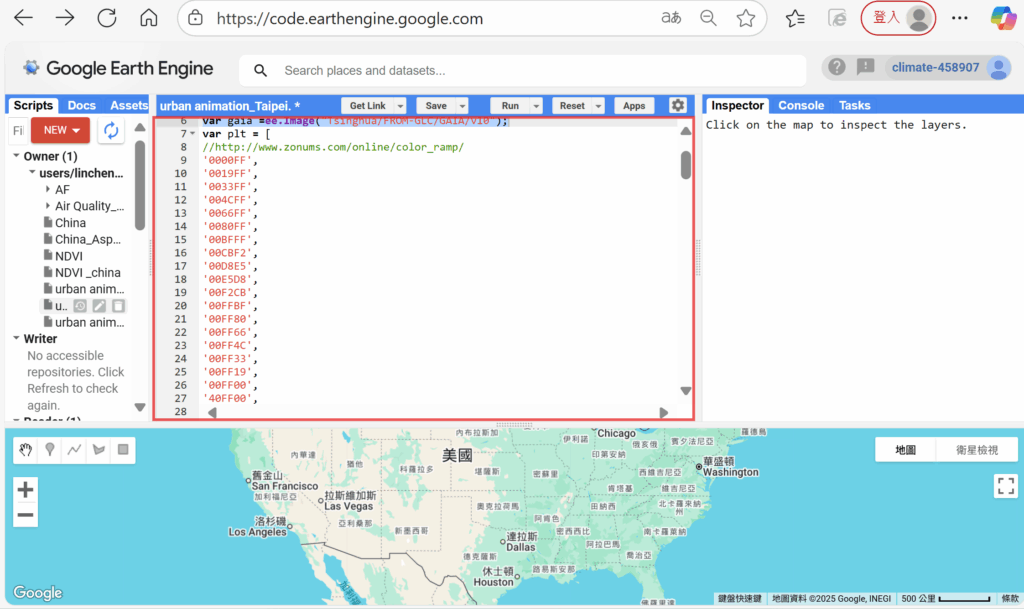Select the hand pan map tool
Image resolution: width=1024 pixels, height=609 pixels.
(25, 450)
